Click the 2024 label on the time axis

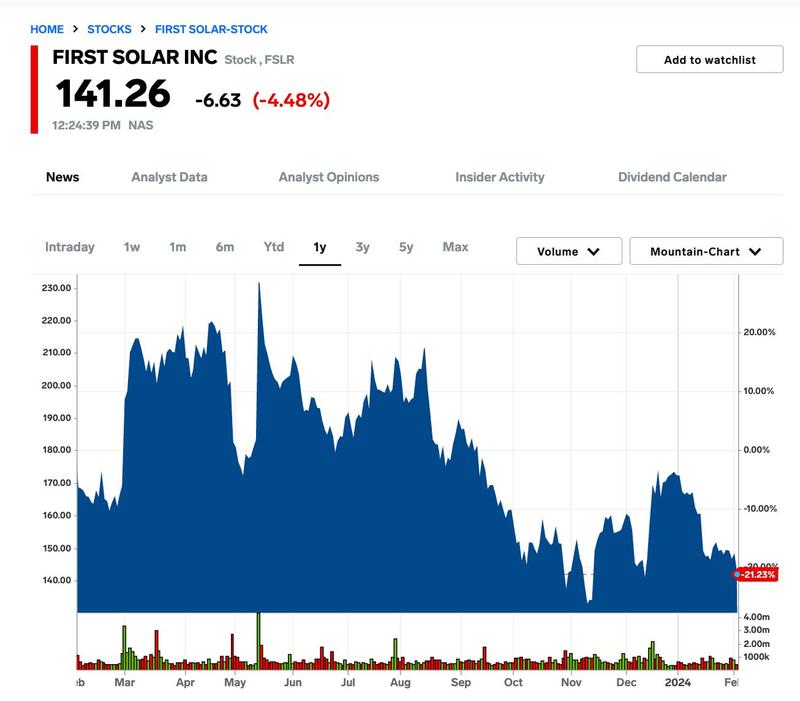(678, 683)
